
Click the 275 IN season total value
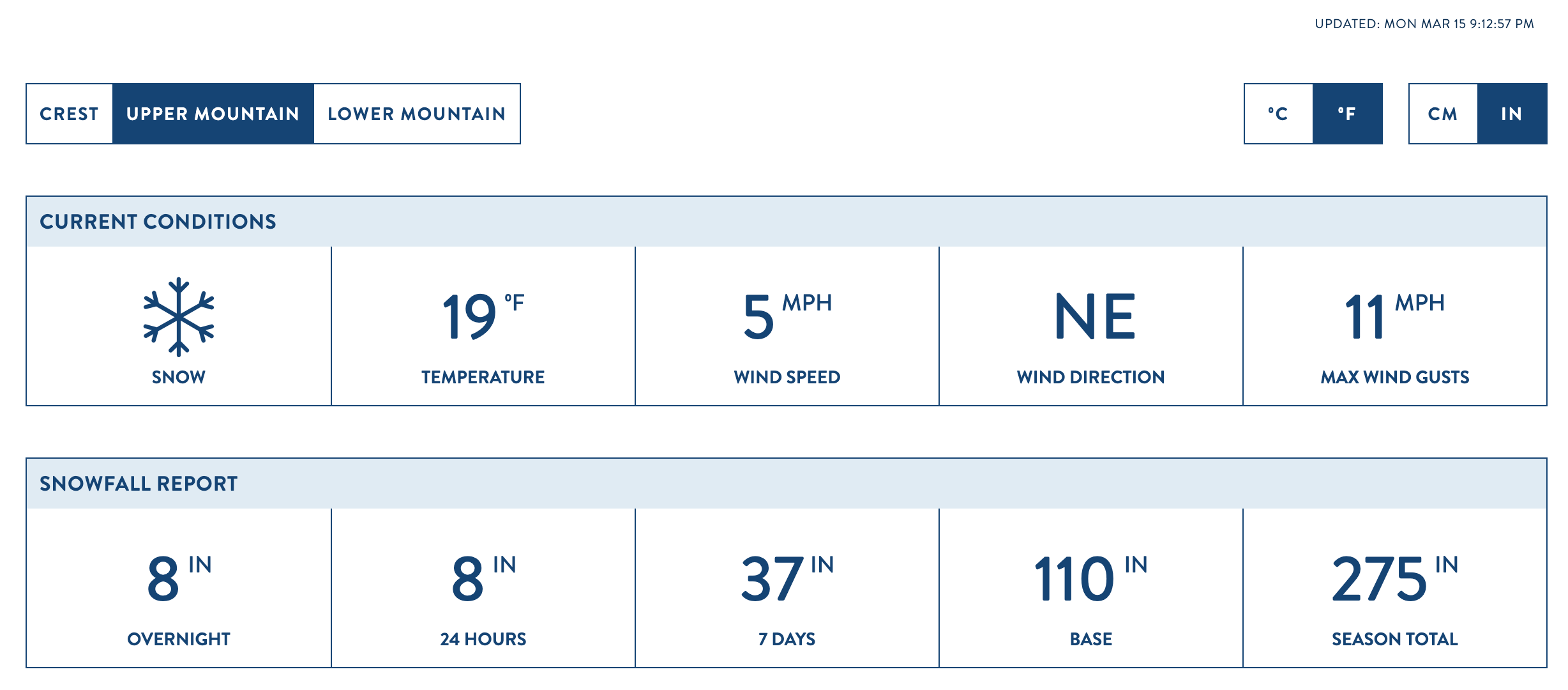[x=1394, y=579]
